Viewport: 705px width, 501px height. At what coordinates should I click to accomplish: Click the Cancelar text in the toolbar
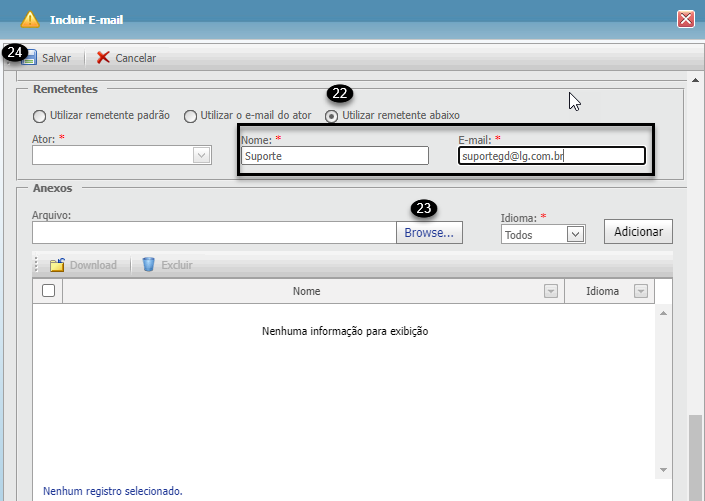pos(135,58)
